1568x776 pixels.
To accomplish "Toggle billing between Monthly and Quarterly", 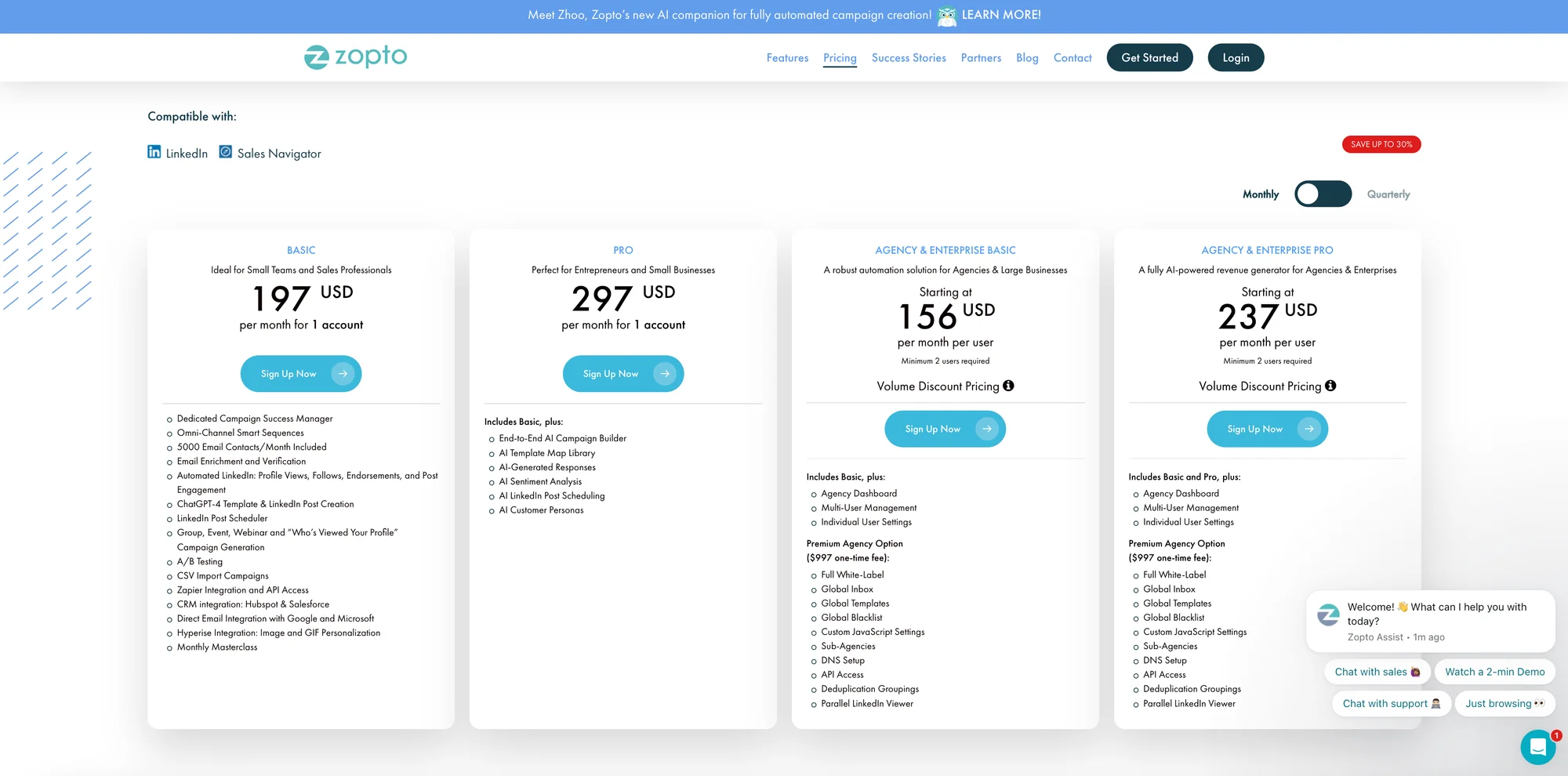I will [x=1323, y=194].
